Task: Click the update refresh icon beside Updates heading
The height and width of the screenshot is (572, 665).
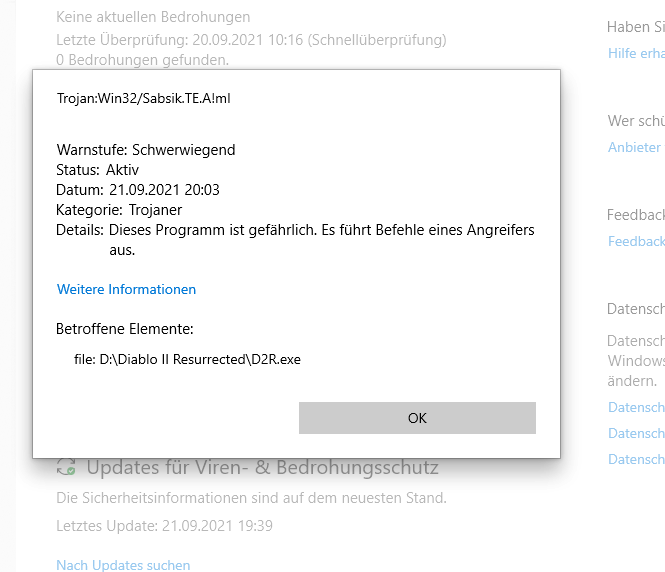Action: click(66, 467)
